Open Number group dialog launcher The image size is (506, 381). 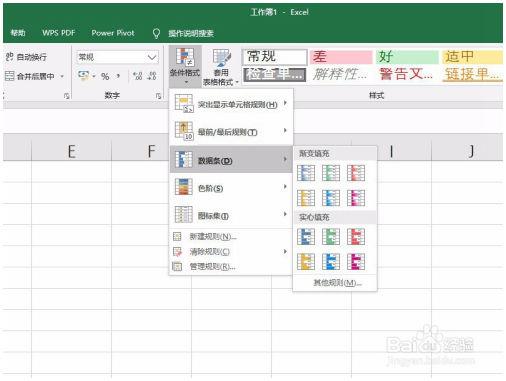[158, 96]
